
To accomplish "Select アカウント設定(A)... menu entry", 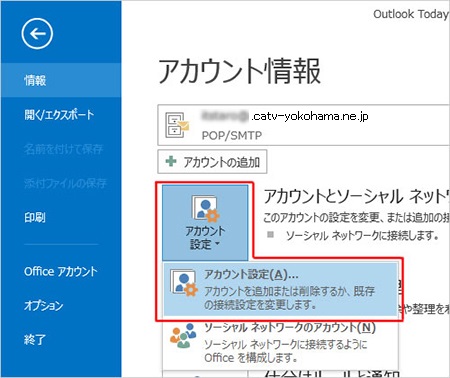I will point(280,289).
